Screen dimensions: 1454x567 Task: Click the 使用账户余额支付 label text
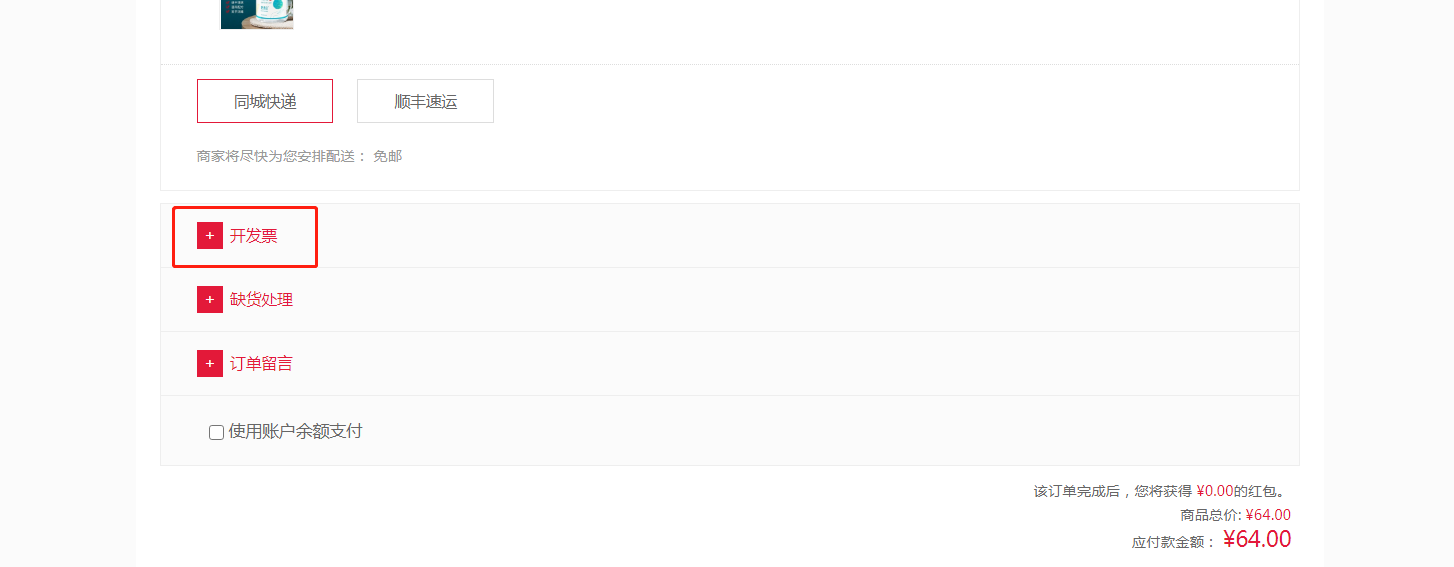[295, 431]
